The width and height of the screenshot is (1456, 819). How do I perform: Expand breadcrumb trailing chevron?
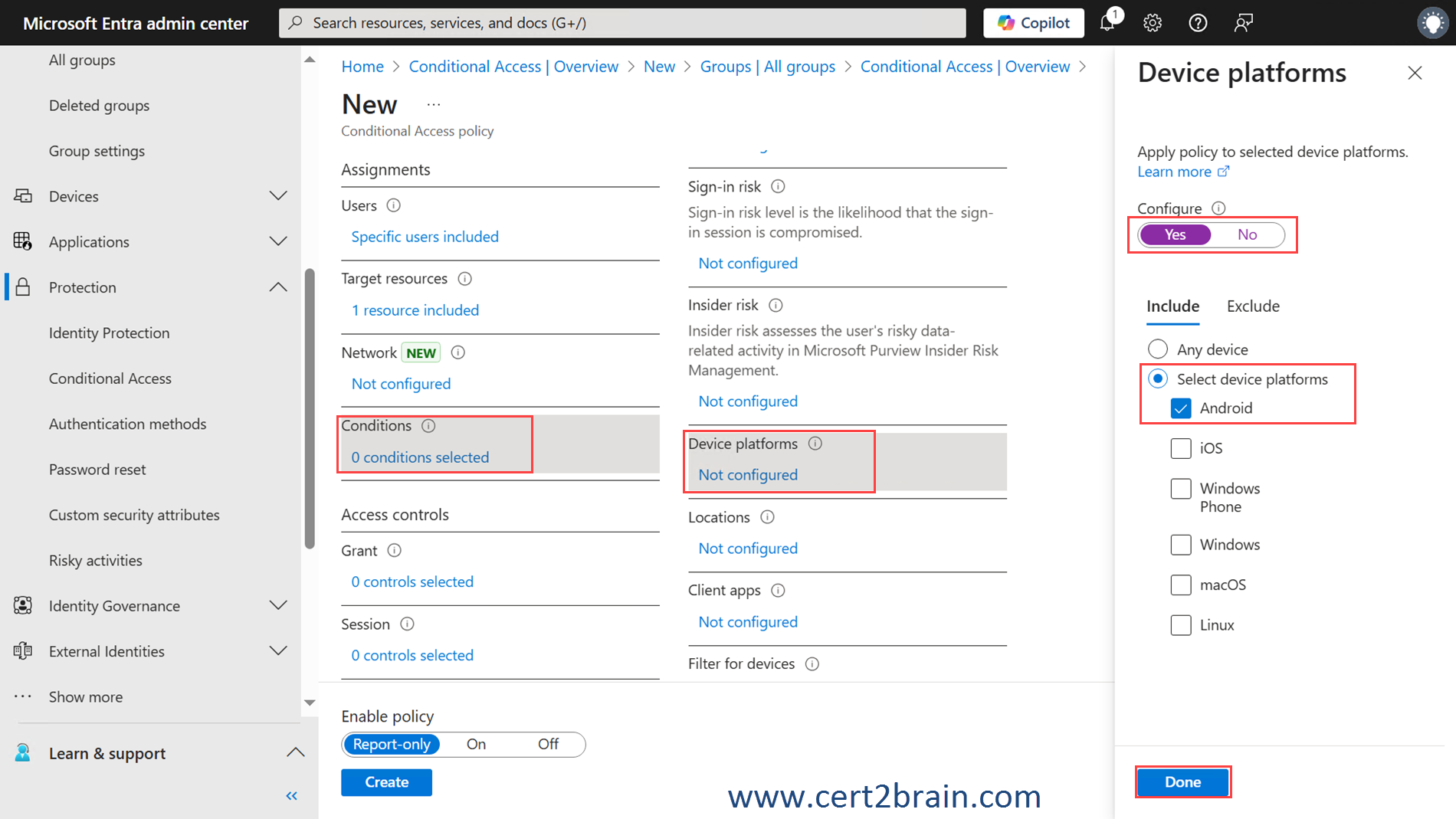[1082, 67]
